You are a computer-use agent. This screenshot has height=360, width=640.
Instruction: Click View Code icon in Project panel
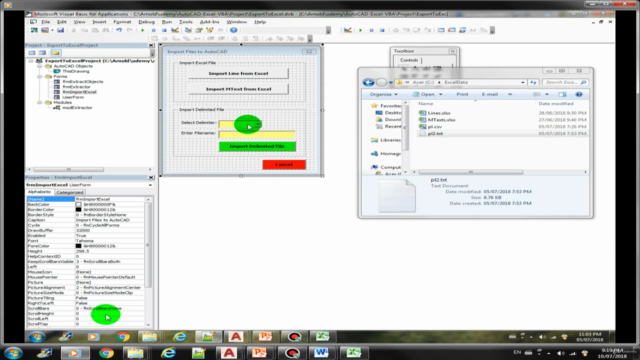[x=32, y=53]
